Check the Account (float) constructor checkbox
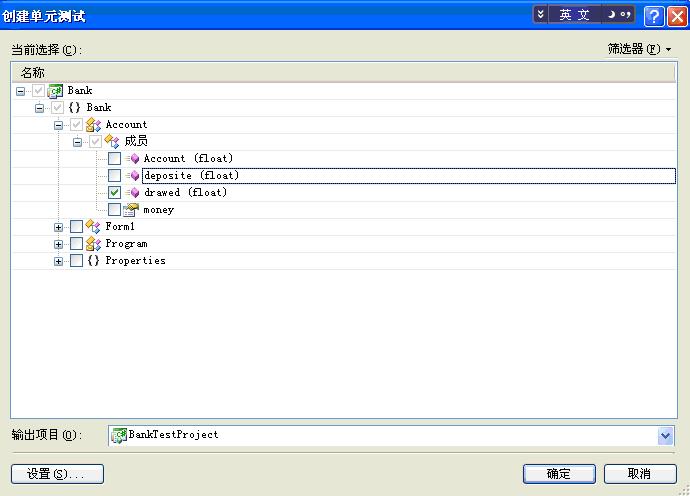The image size is (690, 496). (x=114, y=158)
